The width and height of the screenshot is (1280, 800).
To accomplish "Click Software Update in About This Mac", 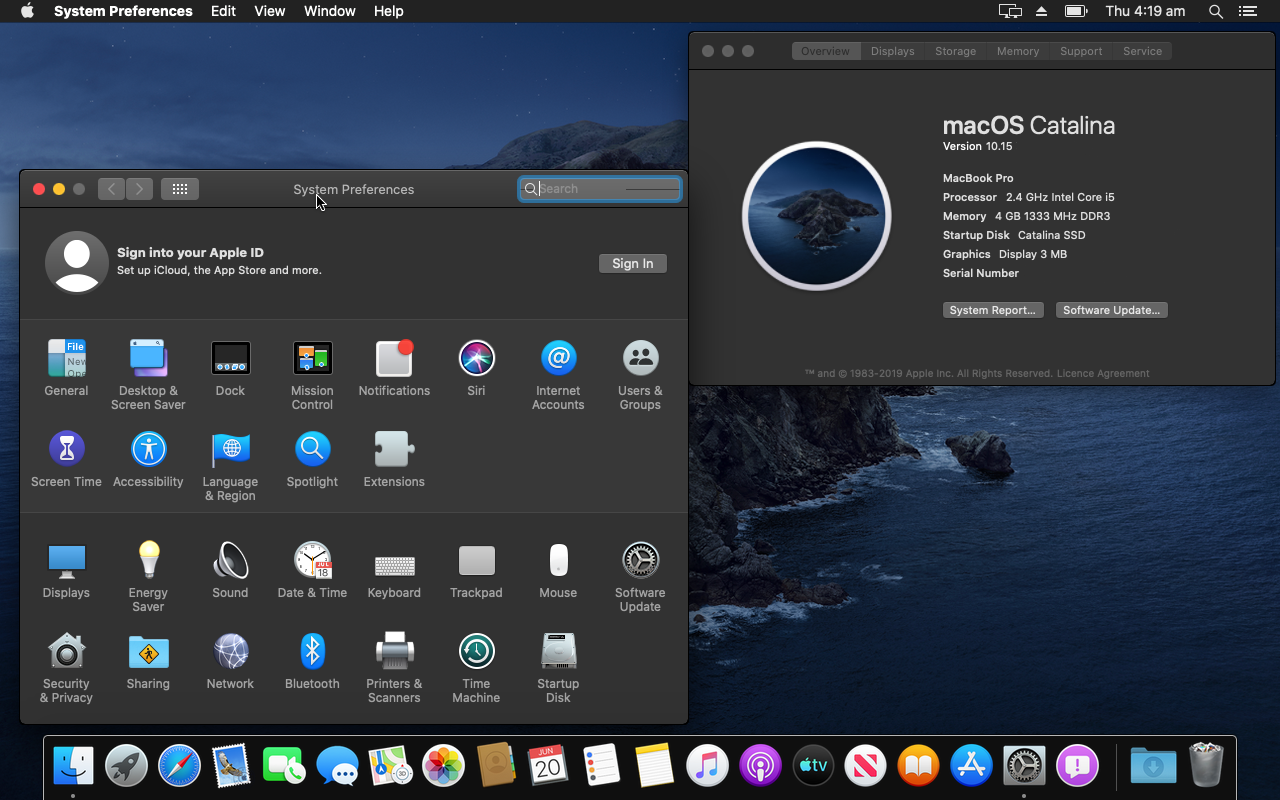I will (1111, 309).
